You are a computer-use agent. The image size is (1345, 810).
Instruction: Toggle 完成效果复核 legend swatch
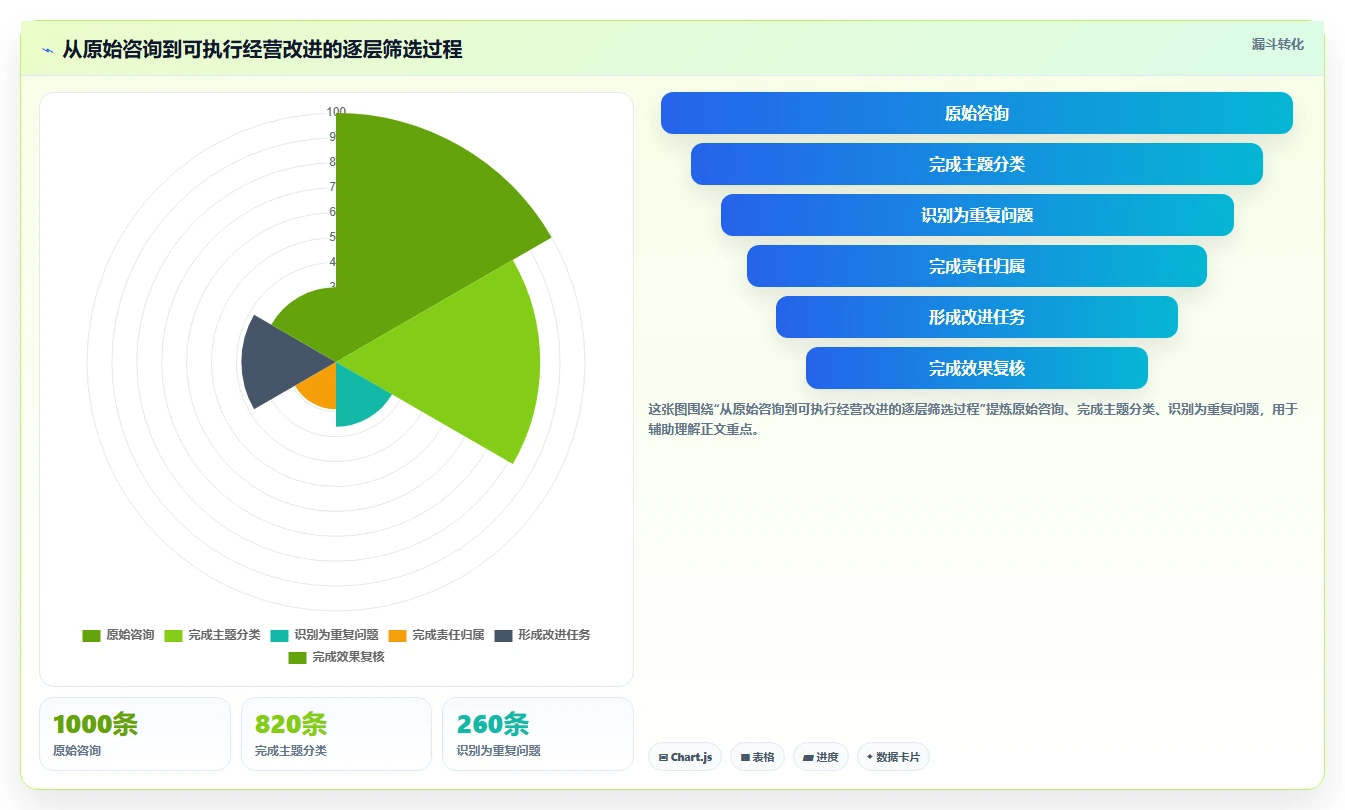[298, 657]
